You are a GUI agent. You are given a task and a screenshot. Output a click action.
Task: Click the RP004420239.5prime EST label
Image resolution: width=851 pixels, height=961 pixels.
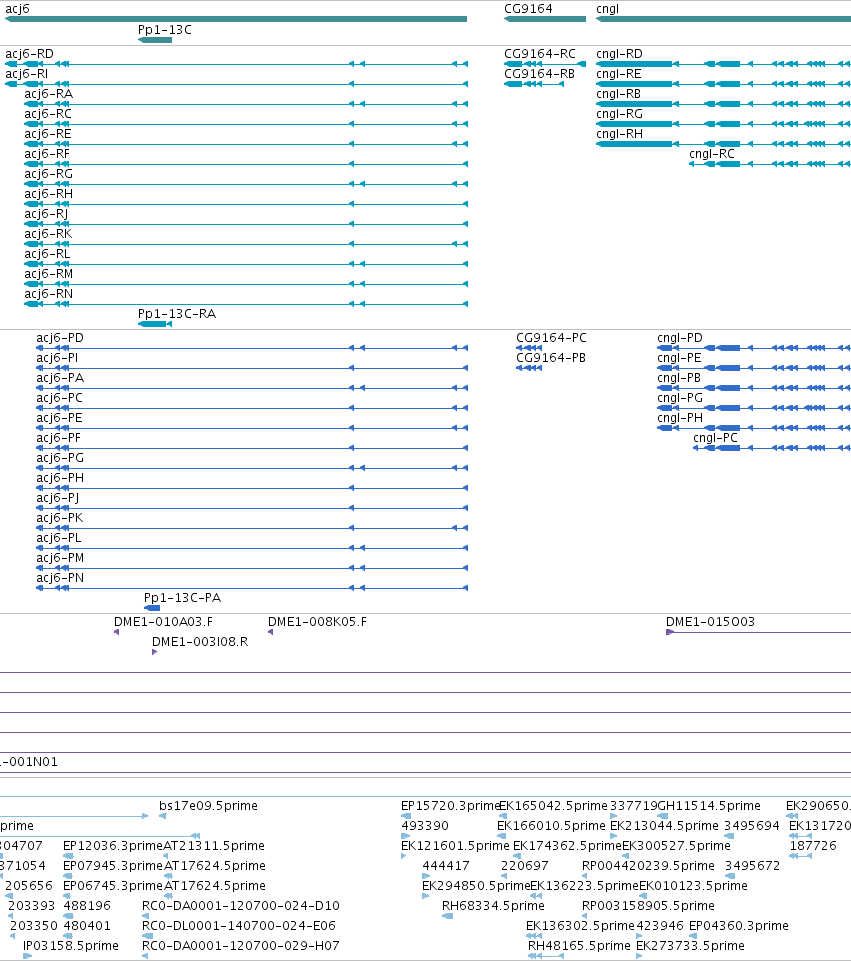pos(648,866)
